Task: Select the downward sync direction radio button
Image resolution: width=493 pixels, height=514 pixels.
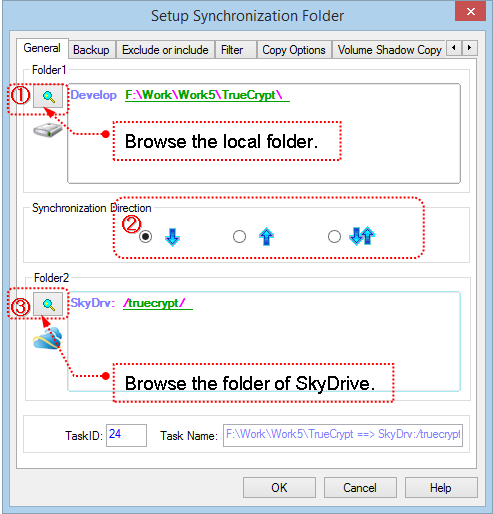Action: point(145,237)
